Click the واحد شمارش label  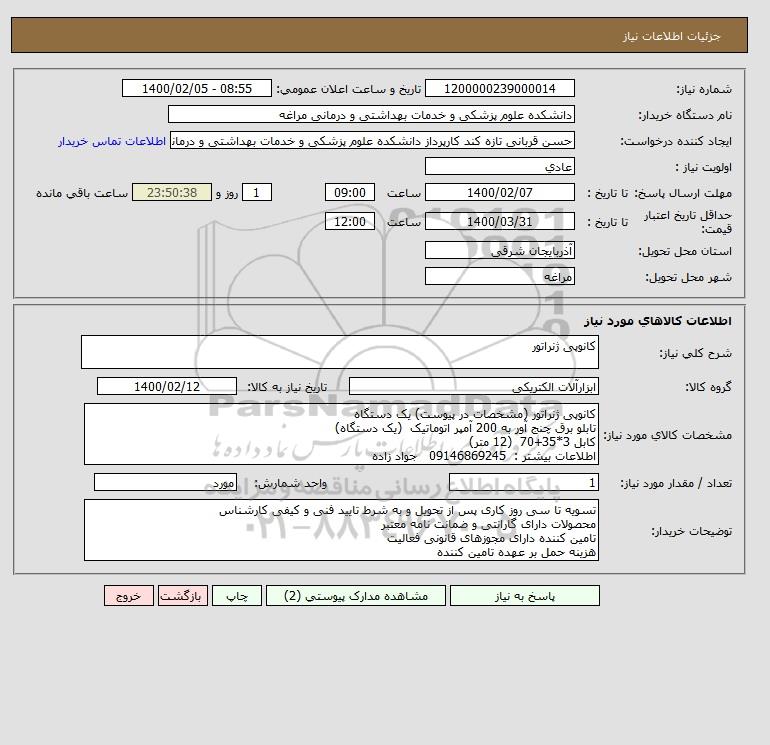click(291, 483)
